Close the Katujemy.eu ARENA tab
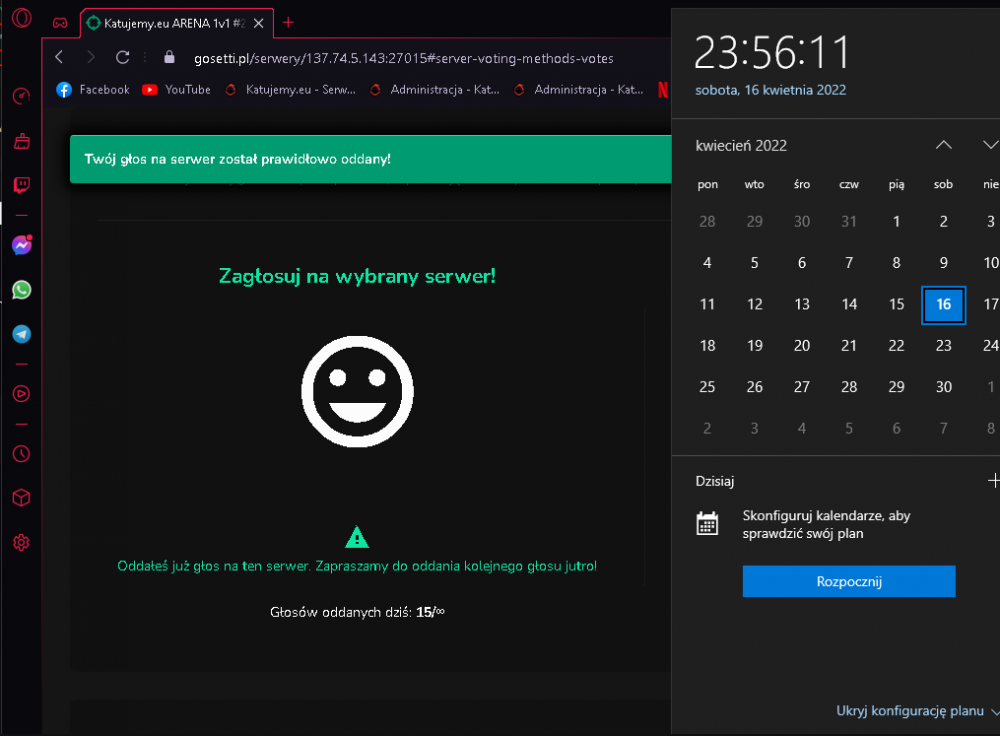Viewport: 1000px width, 736px height. 258,24
